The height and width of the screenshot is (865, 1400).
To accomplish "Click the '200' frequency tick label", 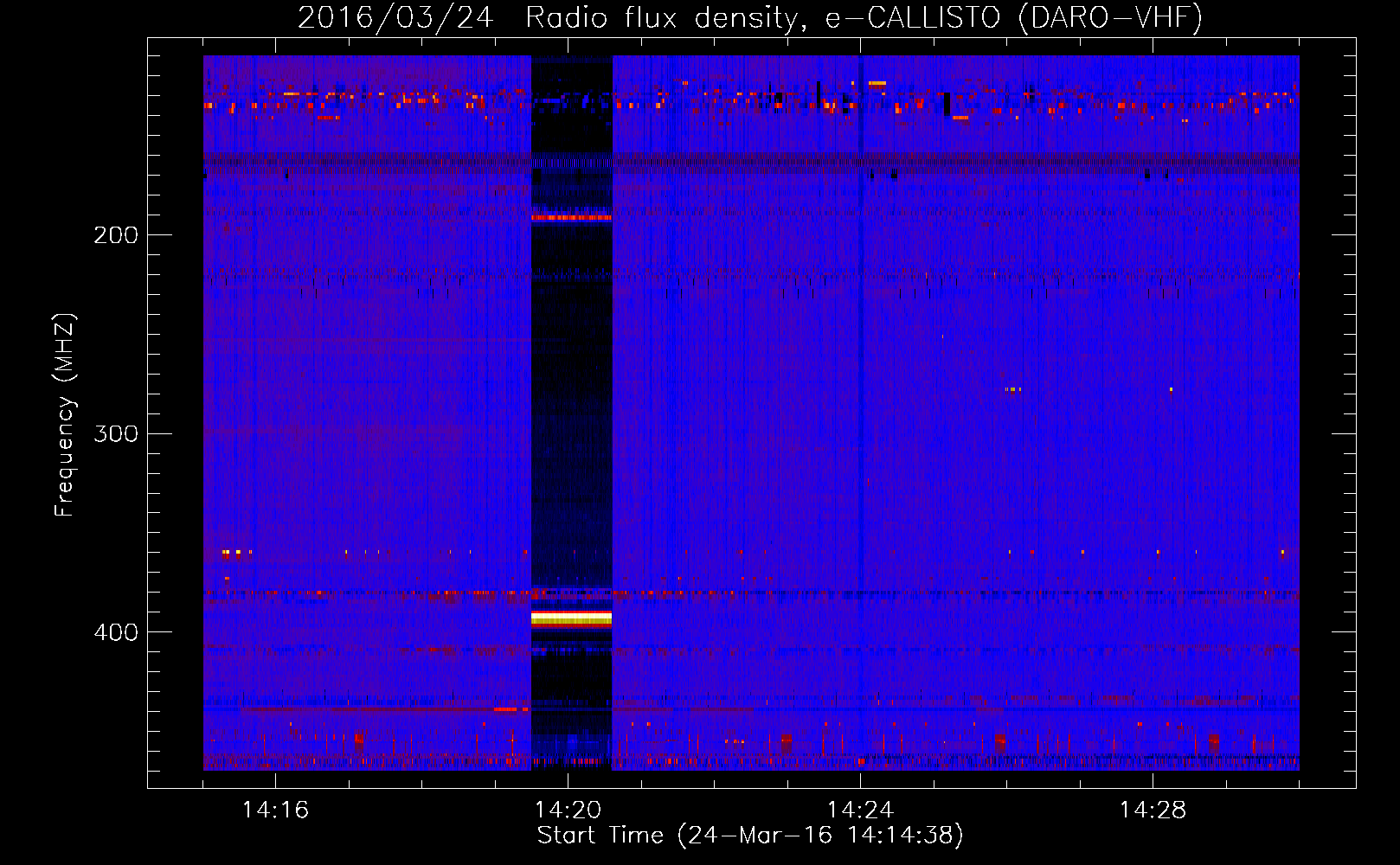I will point(116,234).
